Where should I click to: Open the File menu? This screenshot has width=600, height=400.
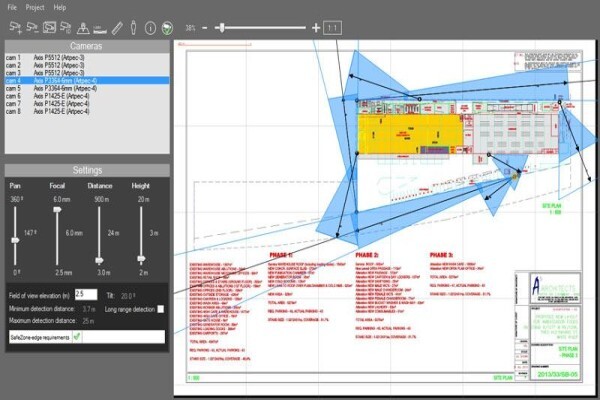[x=12, y=7]
